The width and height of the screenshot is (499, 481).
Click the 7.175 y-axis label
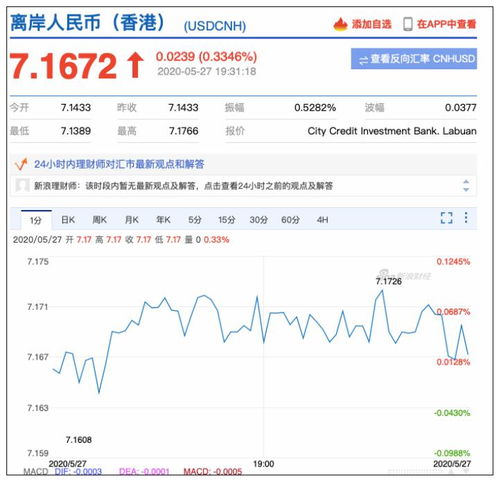click(x=38, y=261)
